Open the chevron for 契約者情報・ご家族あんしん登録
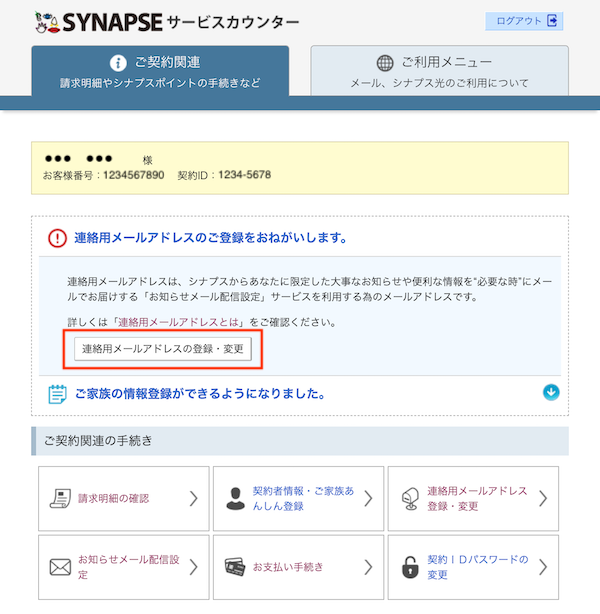This screenshot has height=614, width=600. tap(368, 498)
